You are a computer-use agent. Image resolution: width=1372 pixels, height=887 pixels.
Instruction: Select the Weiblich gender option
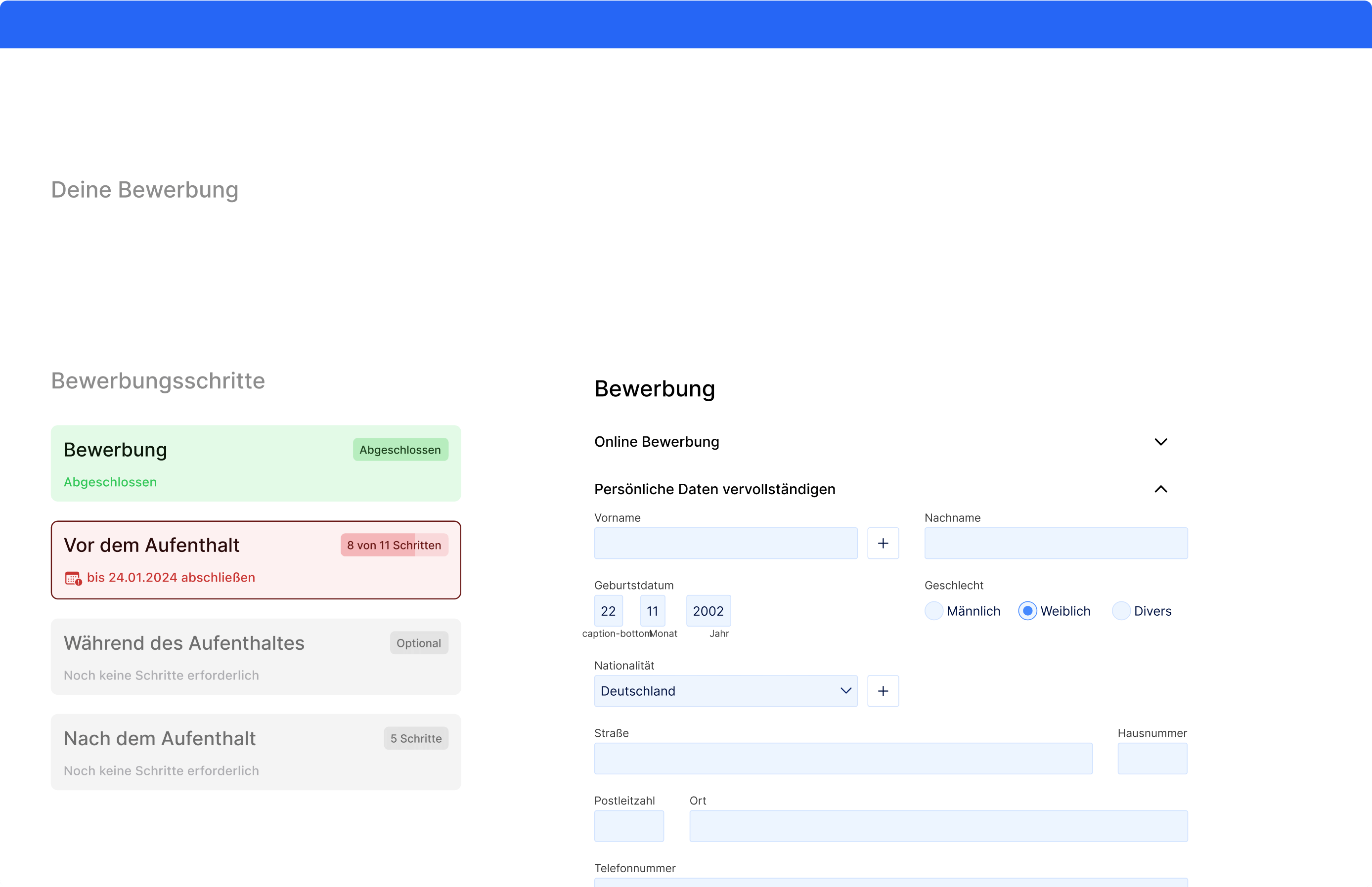(1027, 611)
